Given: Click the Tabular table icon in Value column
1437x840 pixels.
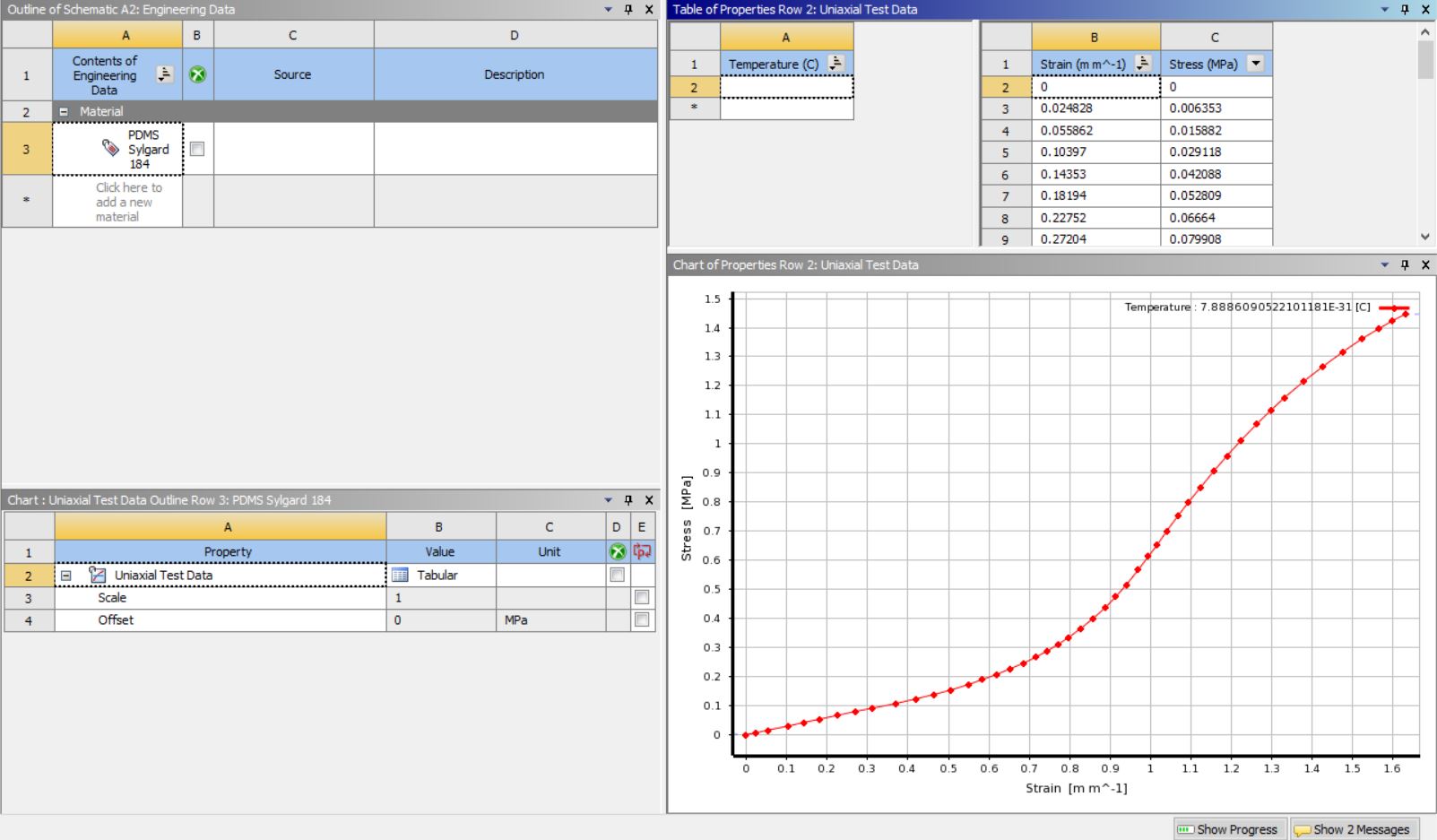Looking at the screenshot, I should [400, 575].
